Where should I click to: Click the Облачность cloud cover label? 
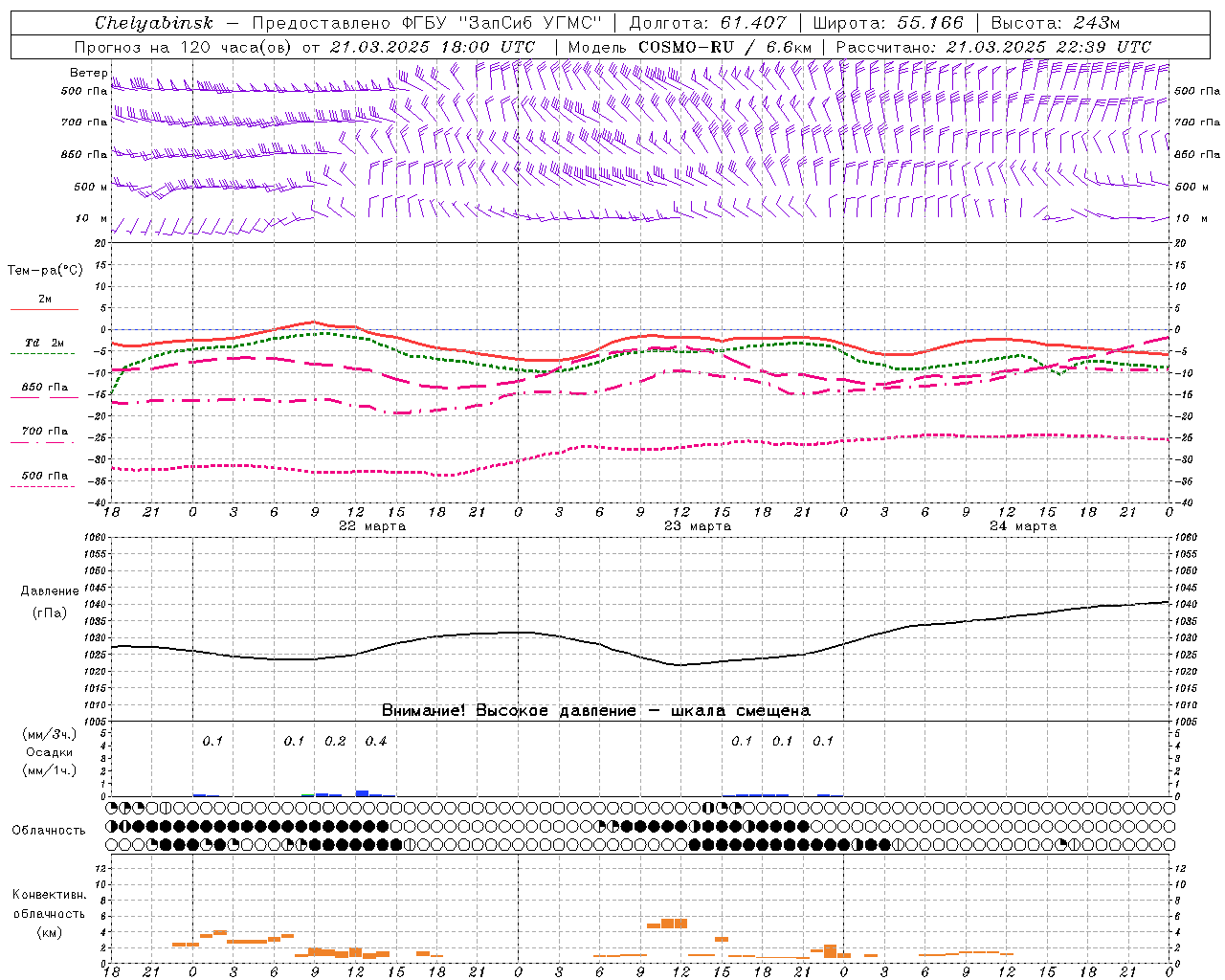pyautogui.click(x=49, y=830)
